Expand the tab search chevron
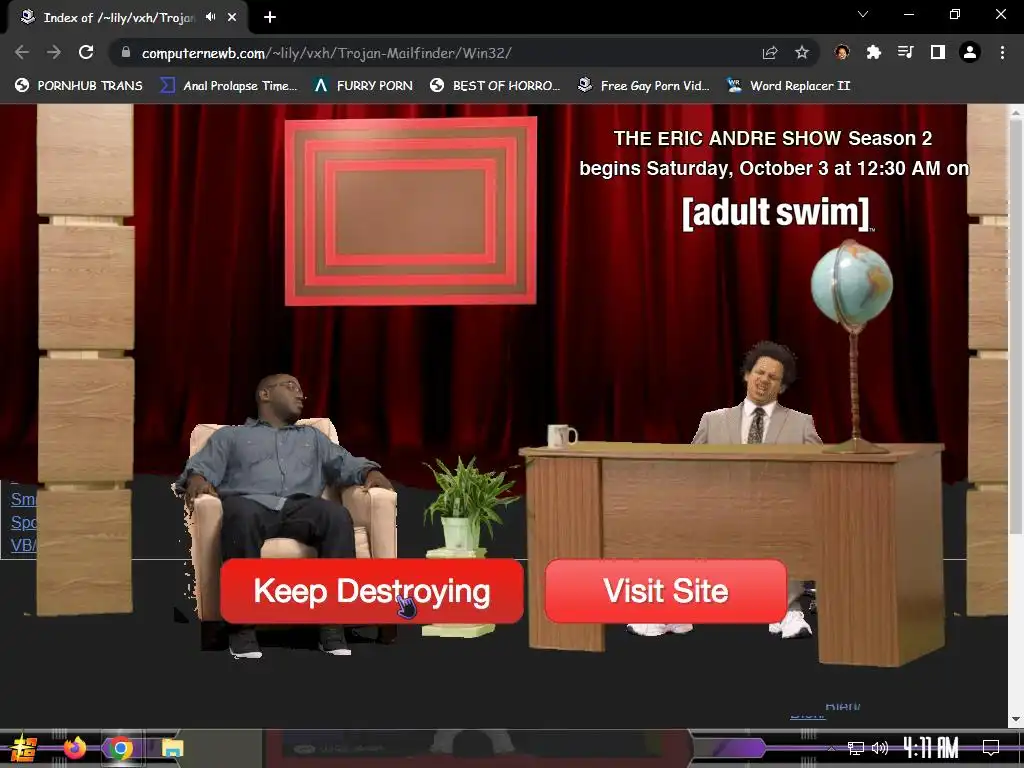The image size is (1024, 768). point(863,14)
